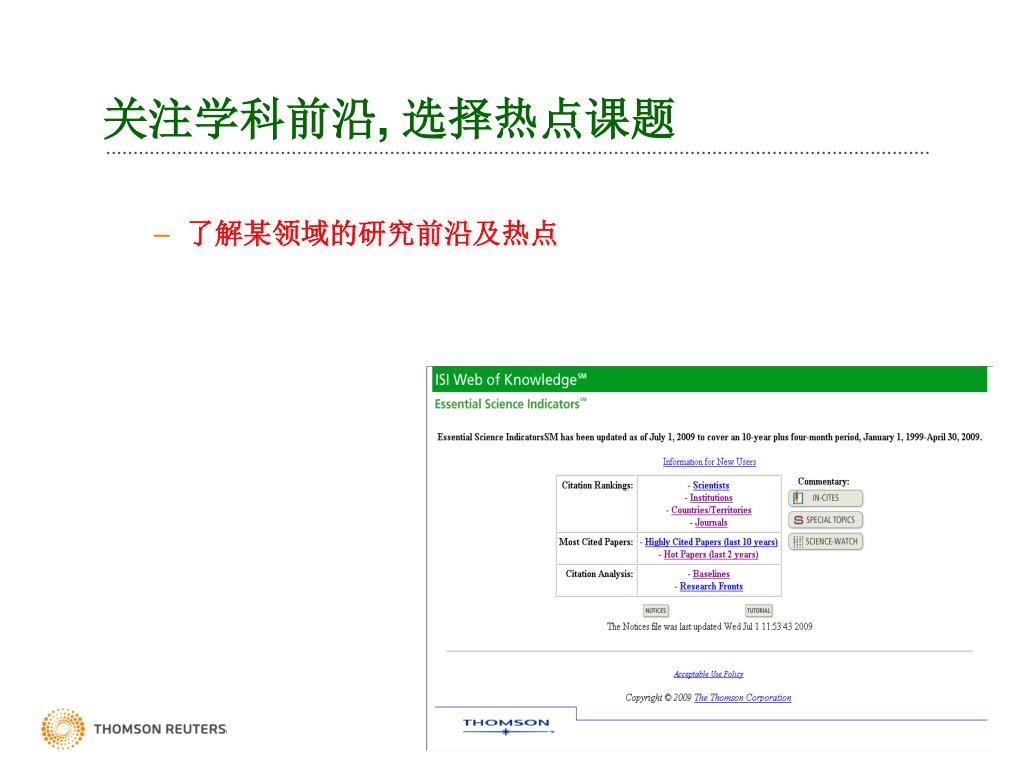
Task: Click the red bullet text 了解某领域的研究前沿及热点
Action: coord(372,233)
